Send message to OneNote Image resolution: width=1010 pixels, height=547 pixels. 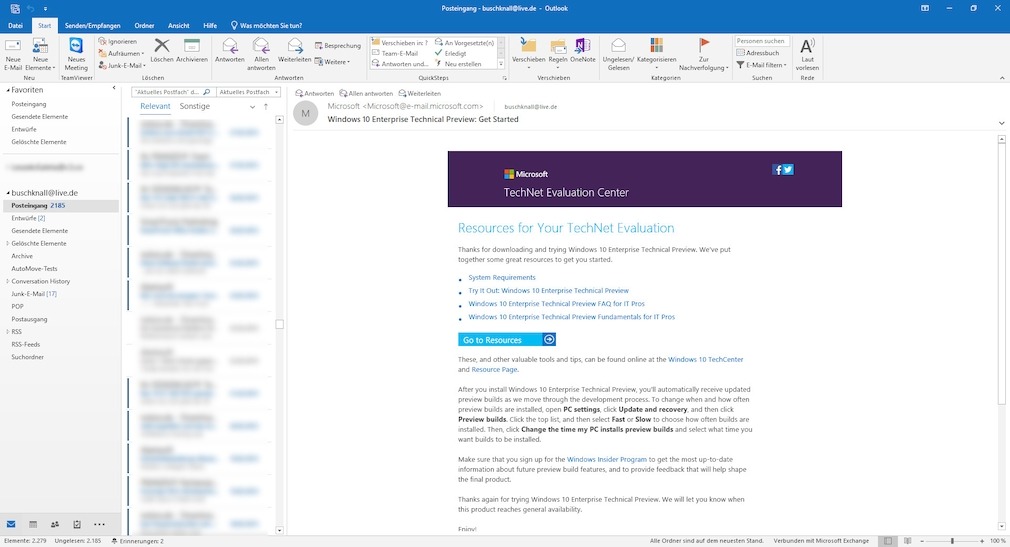[x=582, y=50]
